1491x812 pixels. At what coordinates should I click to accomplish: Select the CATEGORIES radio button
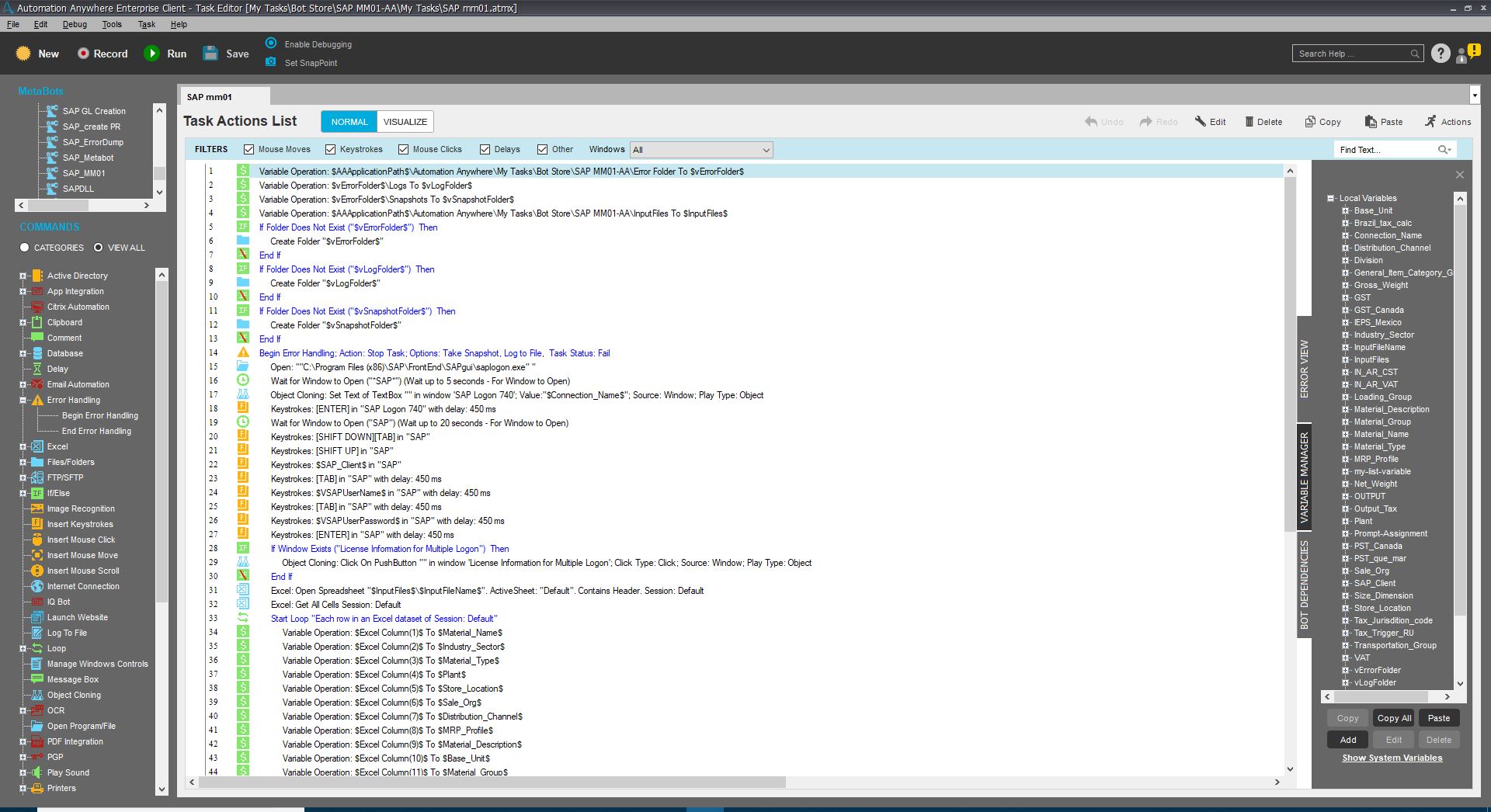(x=24, y=248)
